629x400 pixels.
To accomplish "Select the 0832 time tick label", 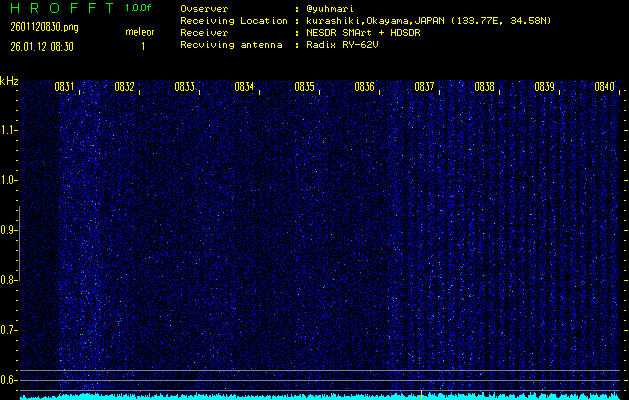I will click(124, 87).
